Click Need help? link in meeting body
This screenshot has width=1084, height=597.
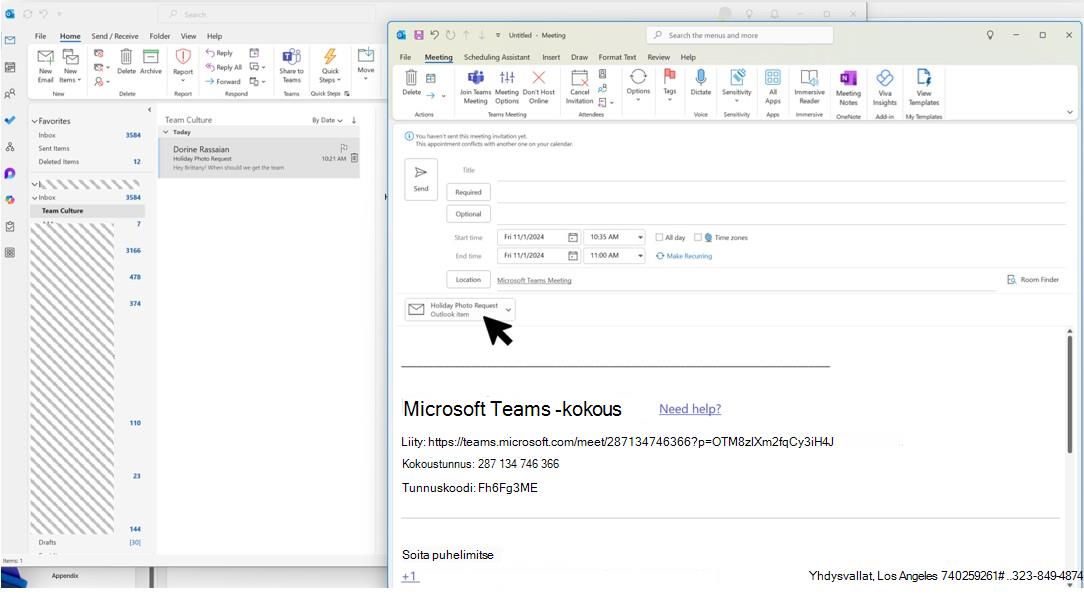coord(690,409)
